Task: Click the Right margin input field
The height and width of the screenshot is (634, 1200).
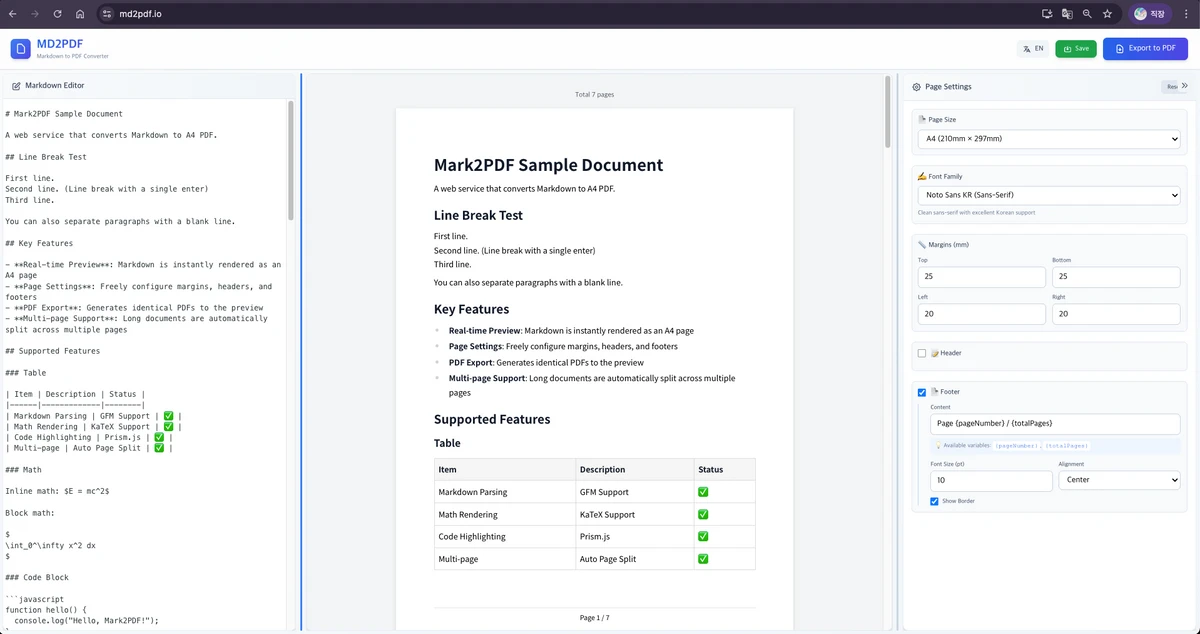Action: coord(1116,314)
